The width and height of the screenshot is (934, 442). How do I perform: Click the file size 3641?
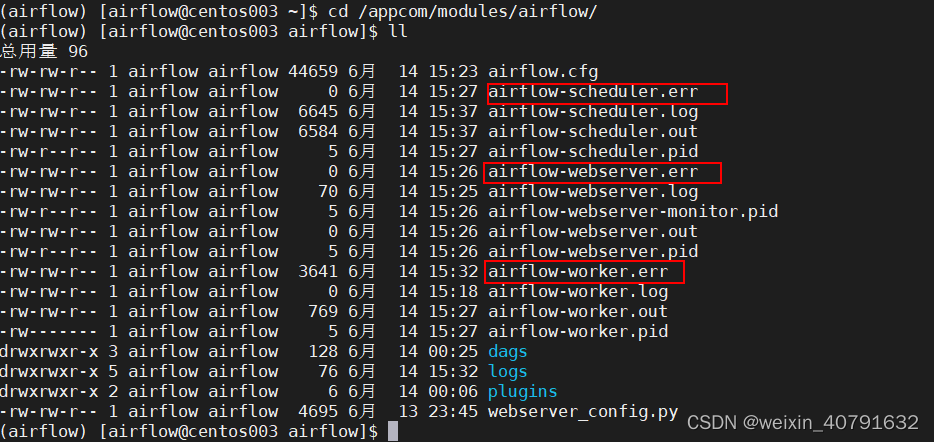click(318, 272)
